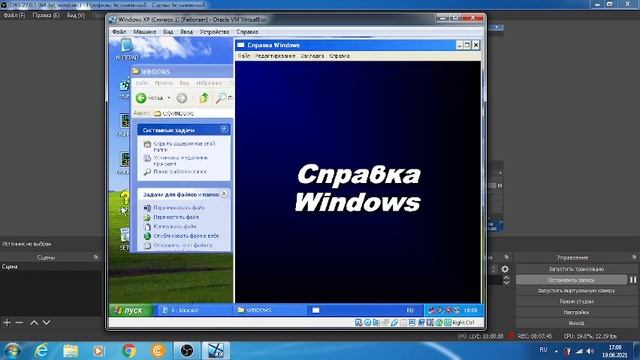640x360 pixels.
Task: Click the move scene up arrow in OBS
Action: tap(34, 323)
